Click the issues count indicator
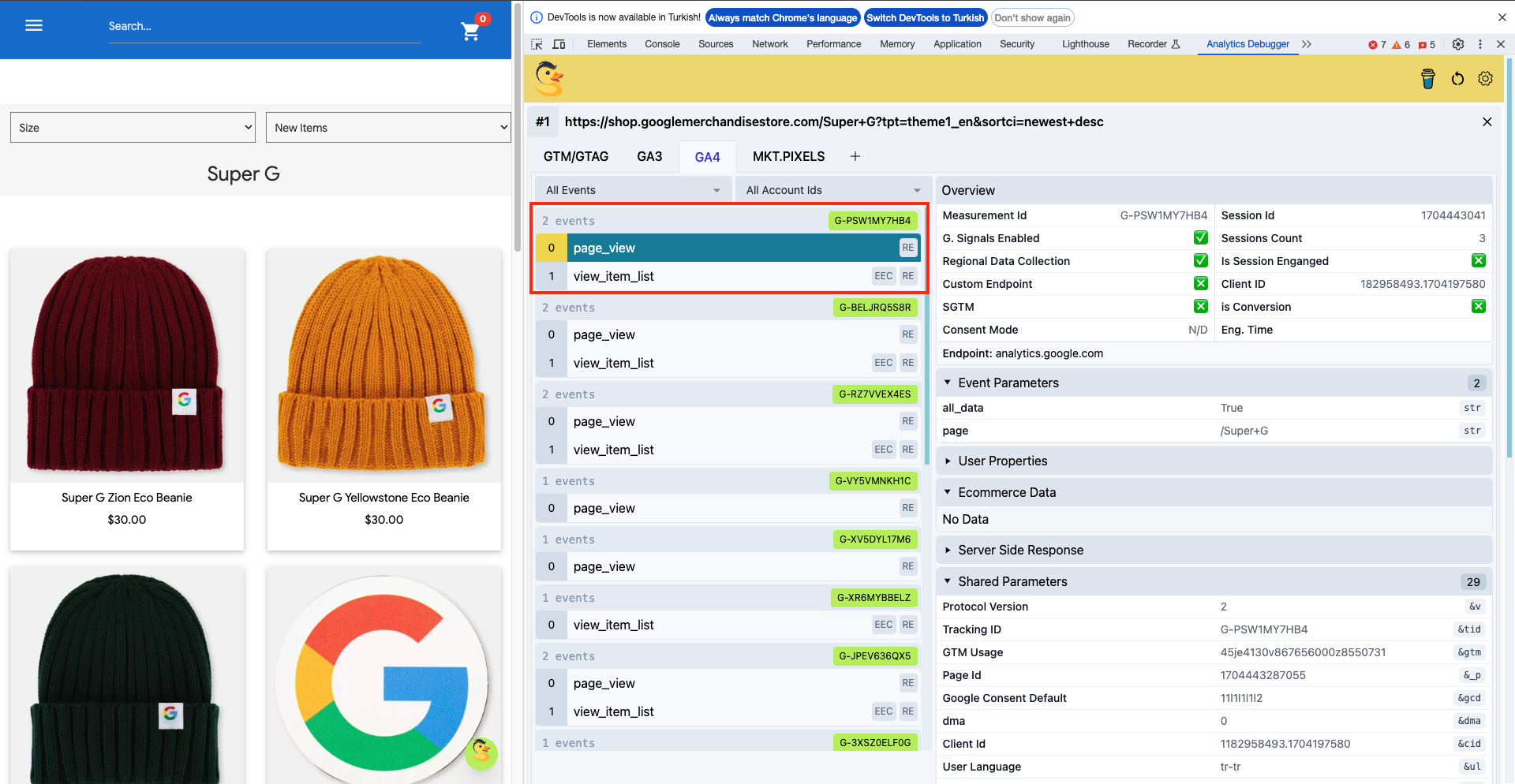Image resolution: width=1515 pixels, height=784 pixels. (x=1427, y=45)
